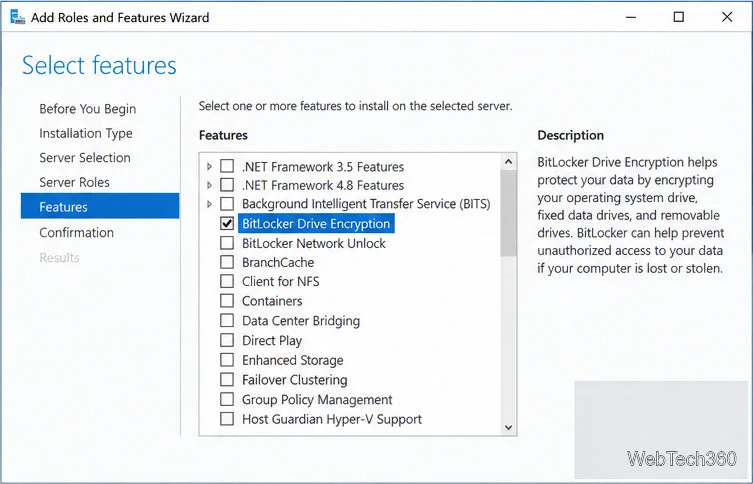Minimize the Add Roles and Features Wizard

click(631, 17)
